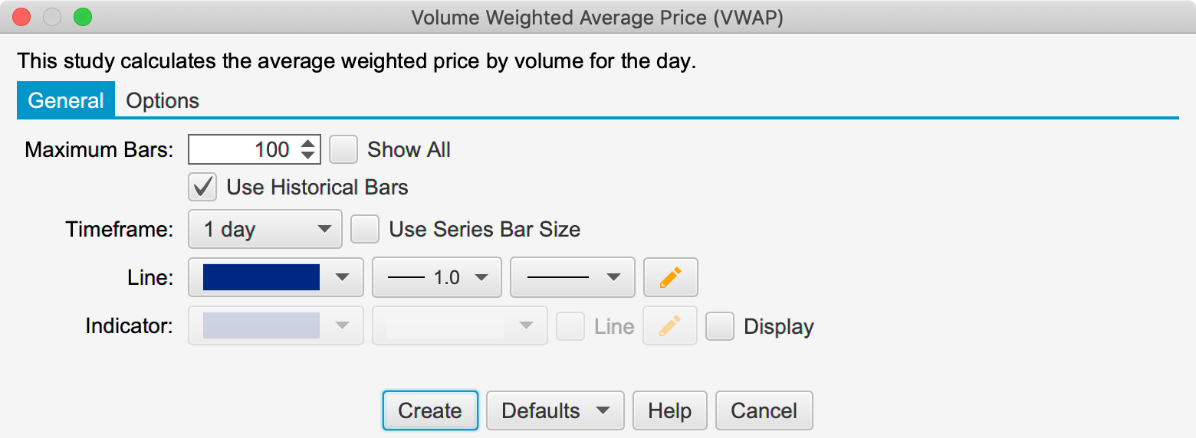Enable the Indicator Display checkbox
Image resolution: width=1196 pixels, height=438 pixels.
click(720, 326)
